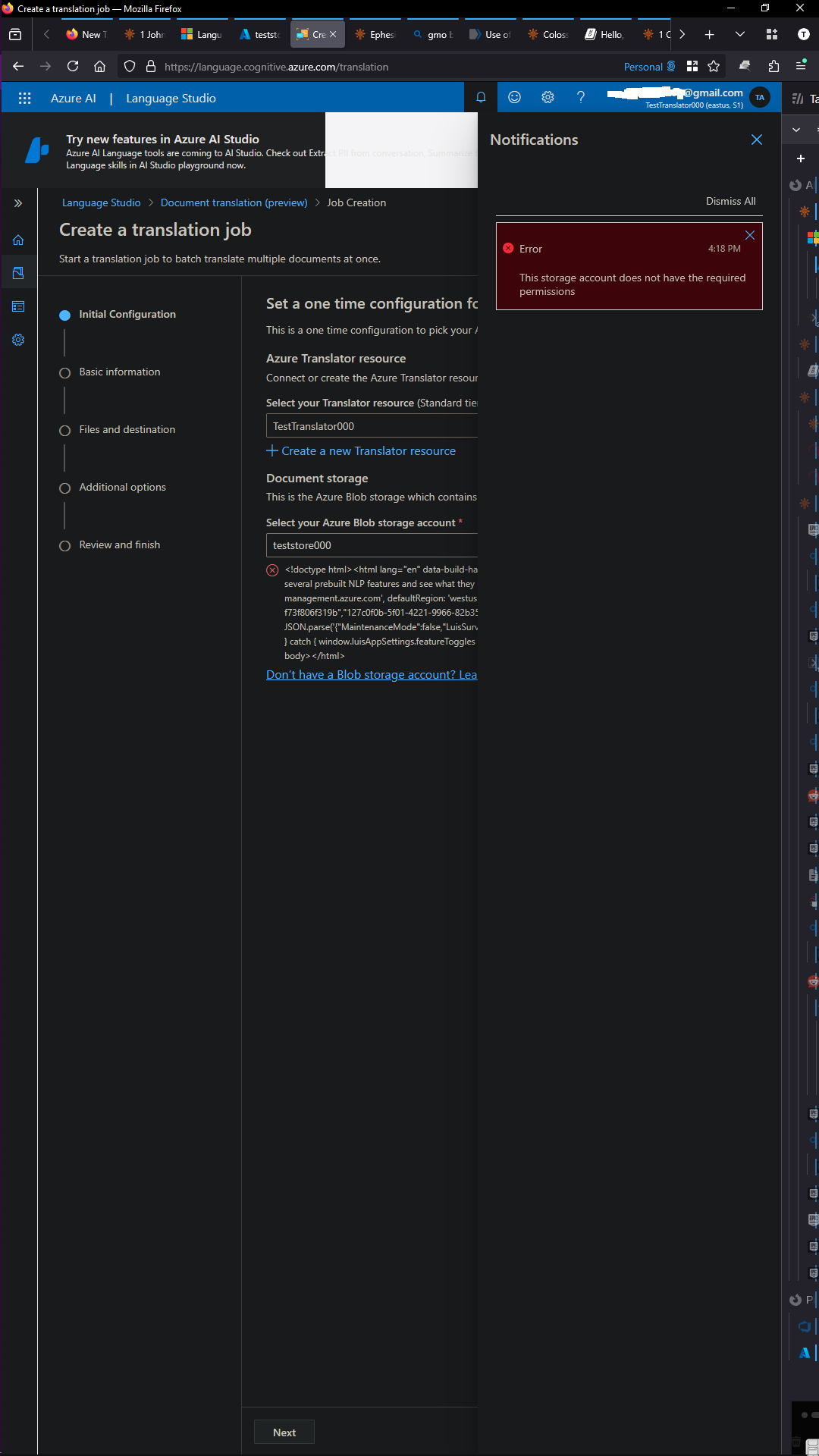Go to Home in left navigation rail
The width and height of the screenshot is (819, 1456).
click(18, 240)
